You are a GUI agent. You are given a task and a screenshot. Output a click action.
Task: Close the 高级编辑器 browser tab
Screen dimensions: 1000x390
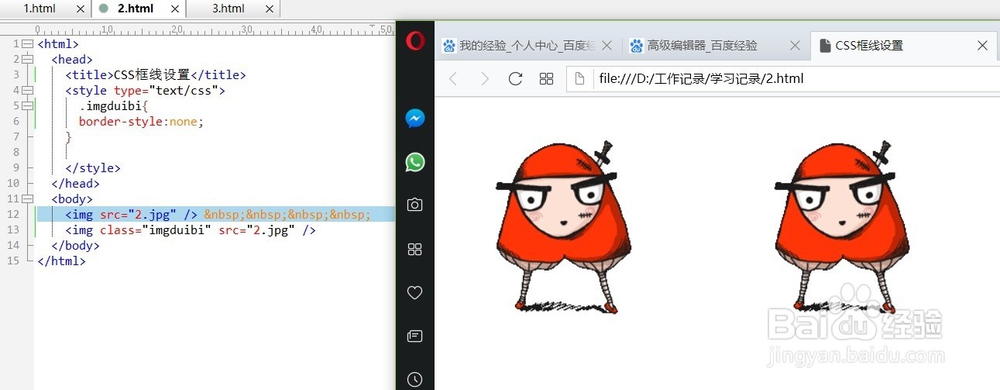point(795,45)
